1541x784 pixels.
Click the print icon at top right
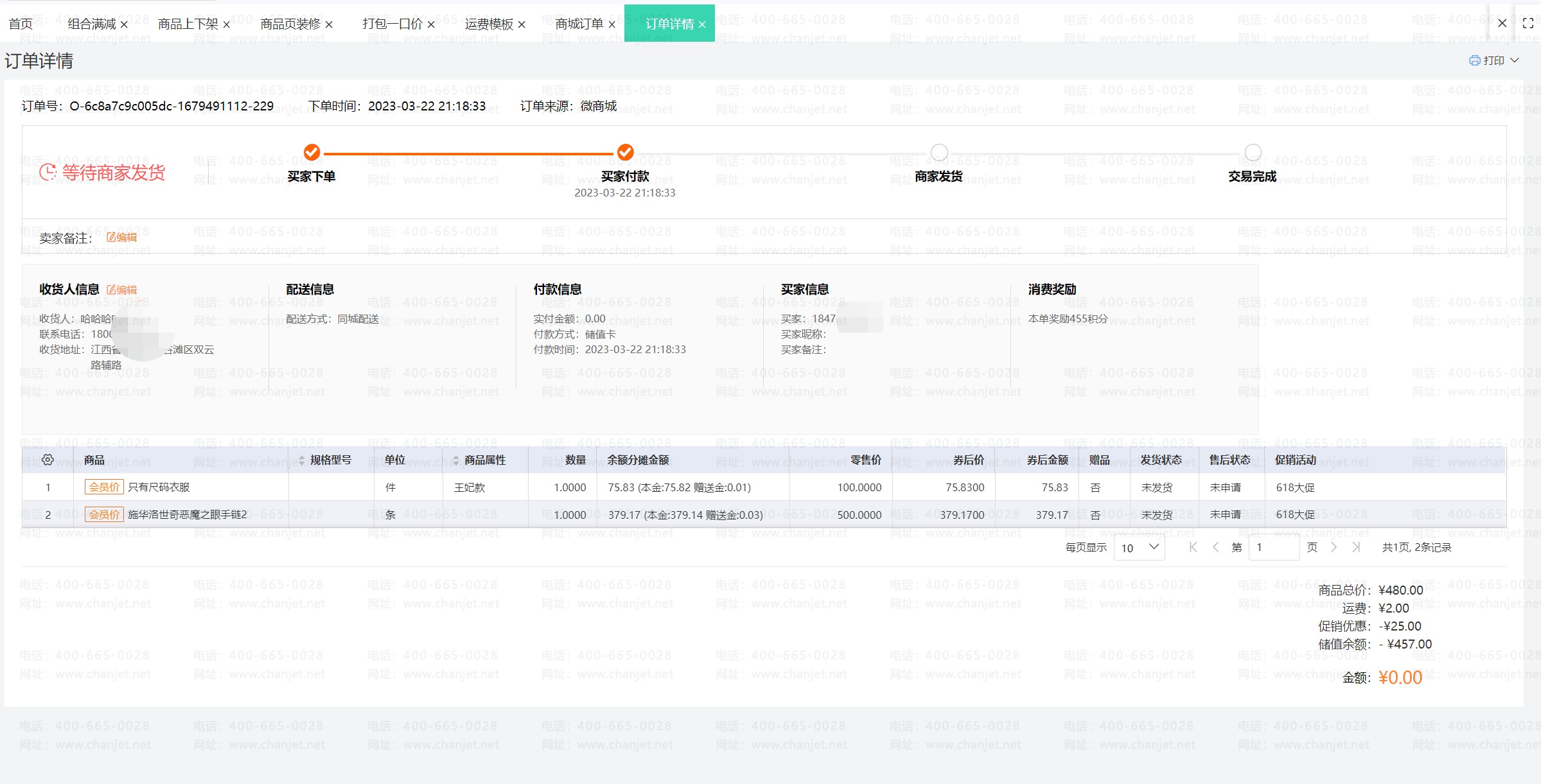click(x=1475, y=60)
